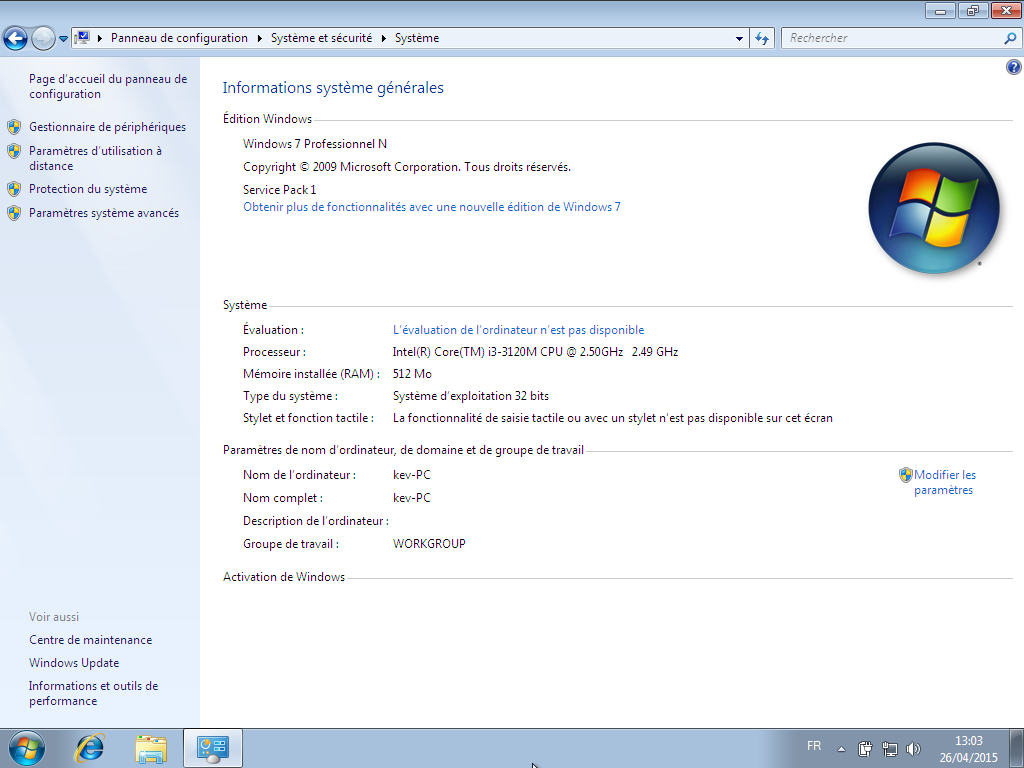Image resolution: width=1024 pixels, height=768 pixels.
Task: Click shield icon next to Modifier les paramètres
Action: 905,475
